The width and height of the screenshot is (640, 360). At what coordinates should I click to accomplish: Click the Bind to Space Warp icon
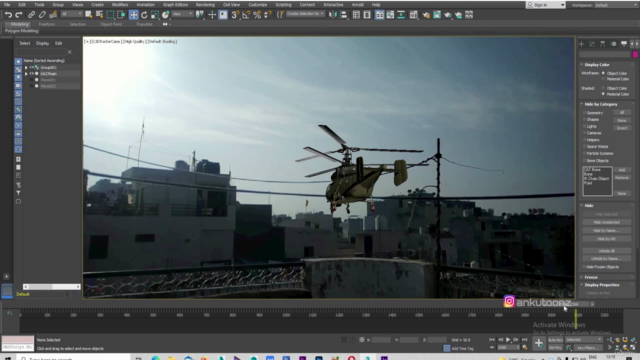(x=53, y=15)
